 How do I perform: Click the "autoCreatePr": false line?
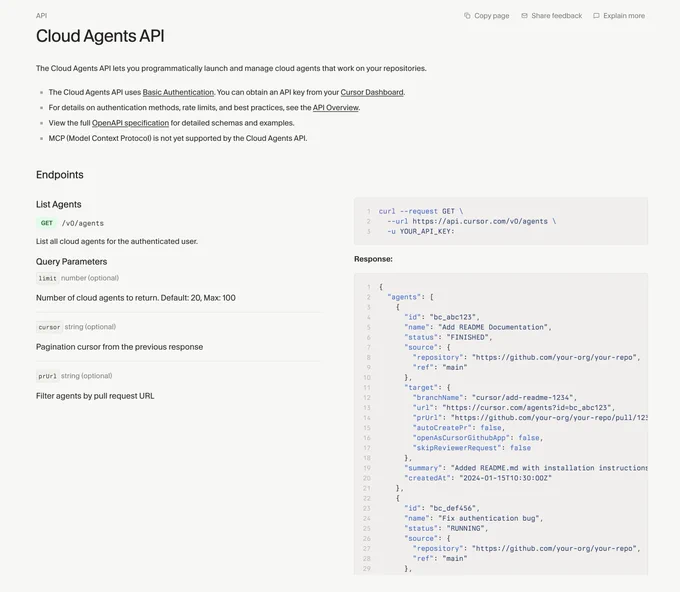pyautogui.click(x=459, y=428)
